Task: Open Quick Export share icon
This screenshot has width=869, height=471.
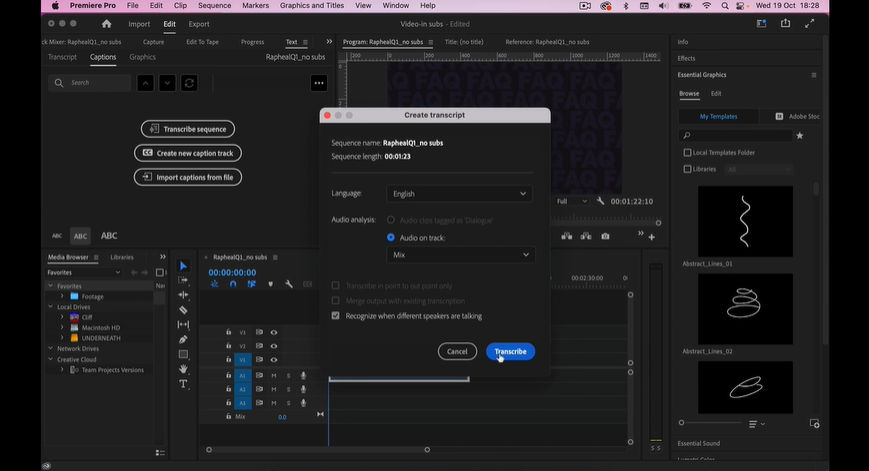Action: (785, 23)
